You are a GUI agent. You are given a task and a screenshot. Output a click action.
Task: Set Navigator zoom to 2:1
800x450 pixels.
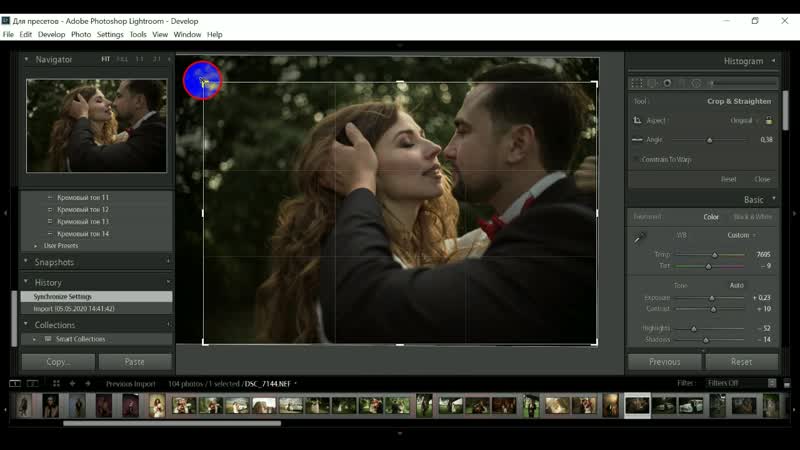[157, 59]
